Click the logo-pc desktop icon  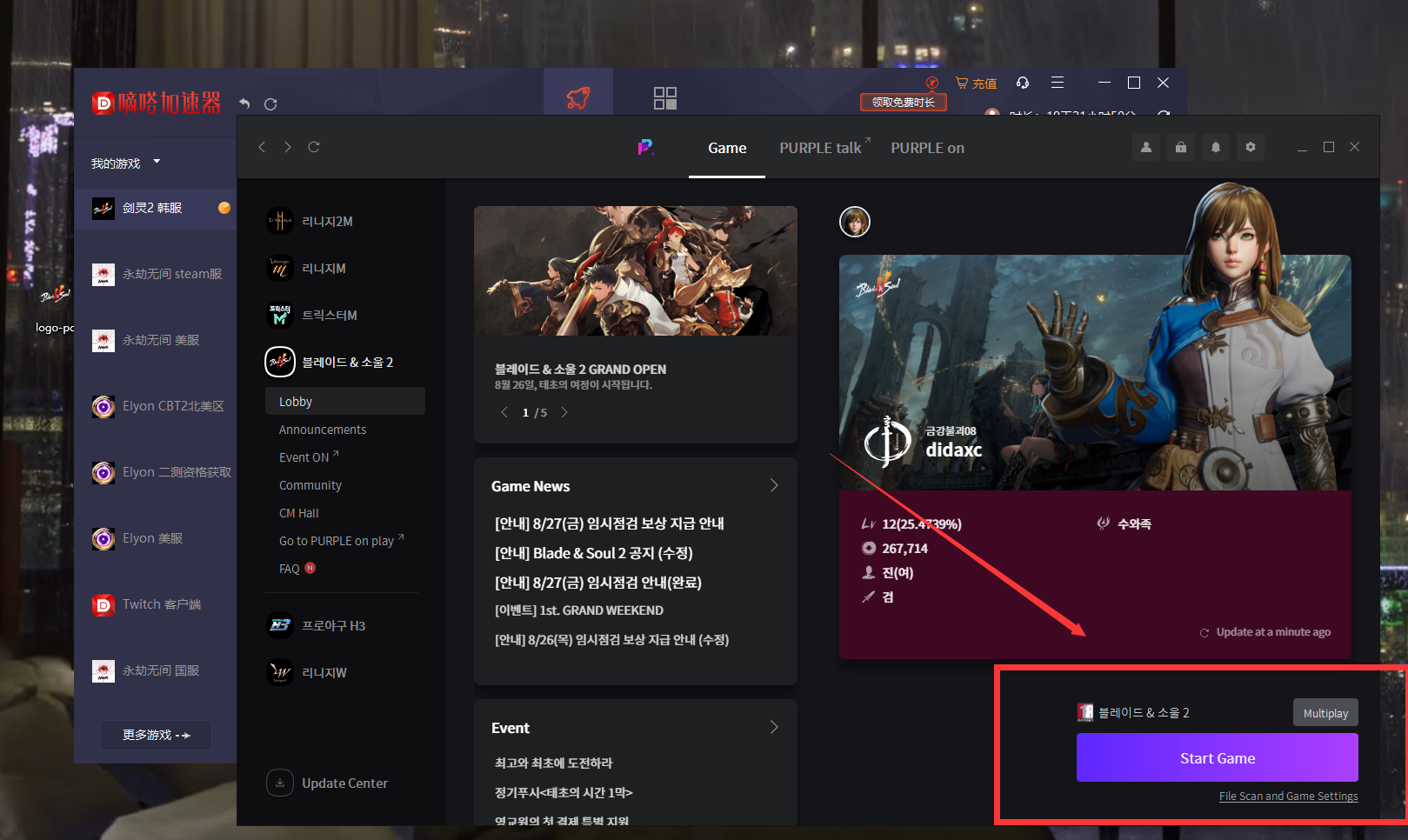click(x=55, y=307)
